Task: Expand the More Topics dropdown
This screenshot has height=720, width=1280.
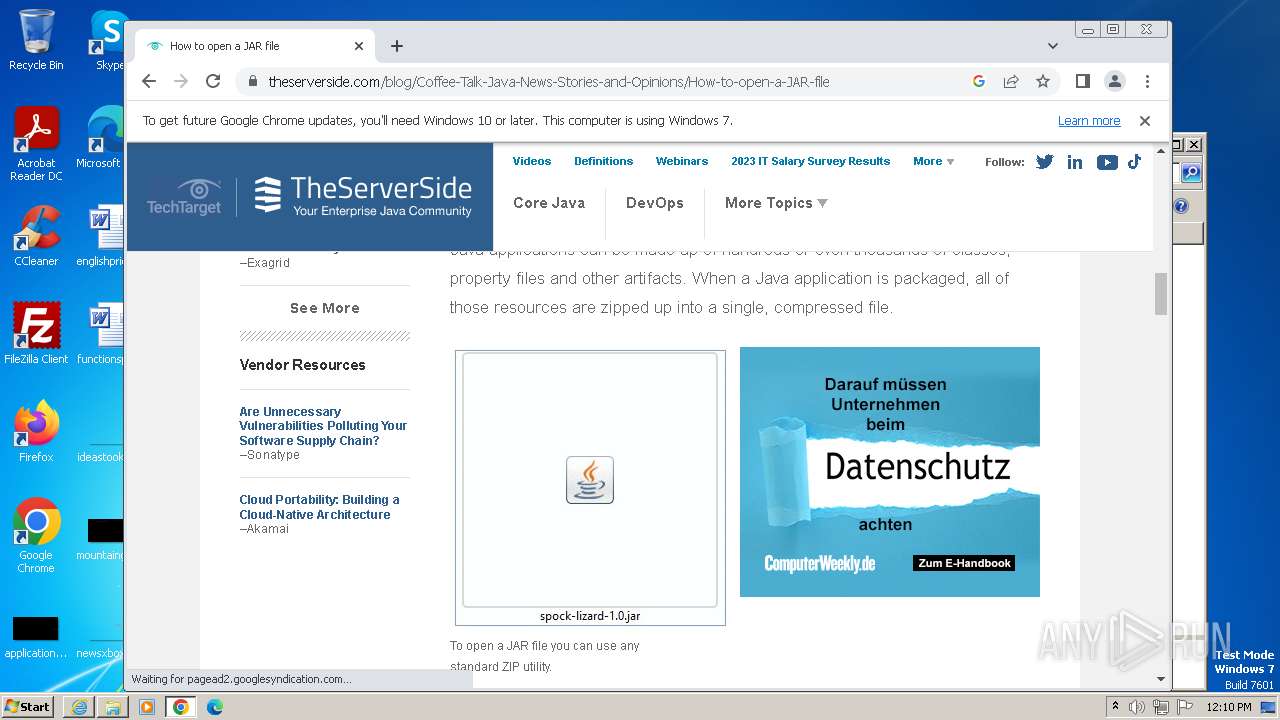Action: point(776,203)
